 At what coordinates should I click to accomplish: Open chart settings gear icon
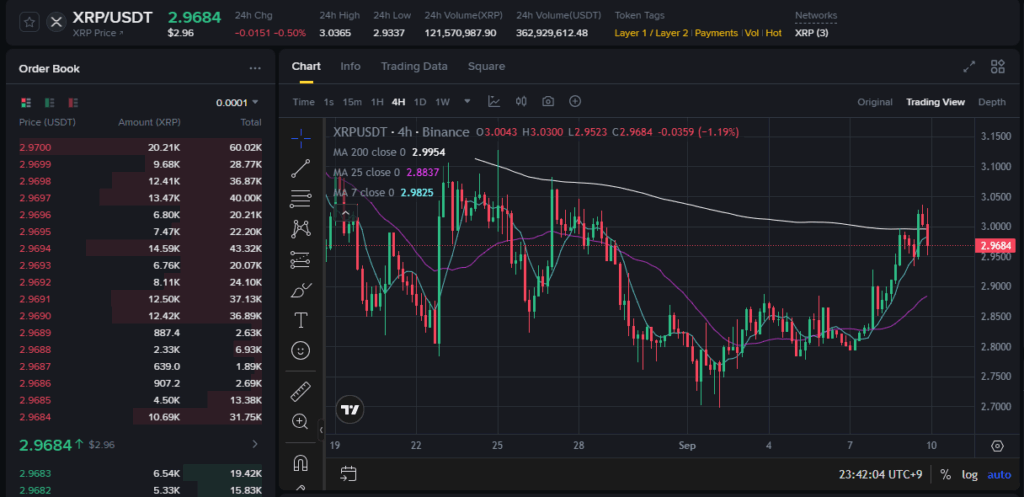997,446
